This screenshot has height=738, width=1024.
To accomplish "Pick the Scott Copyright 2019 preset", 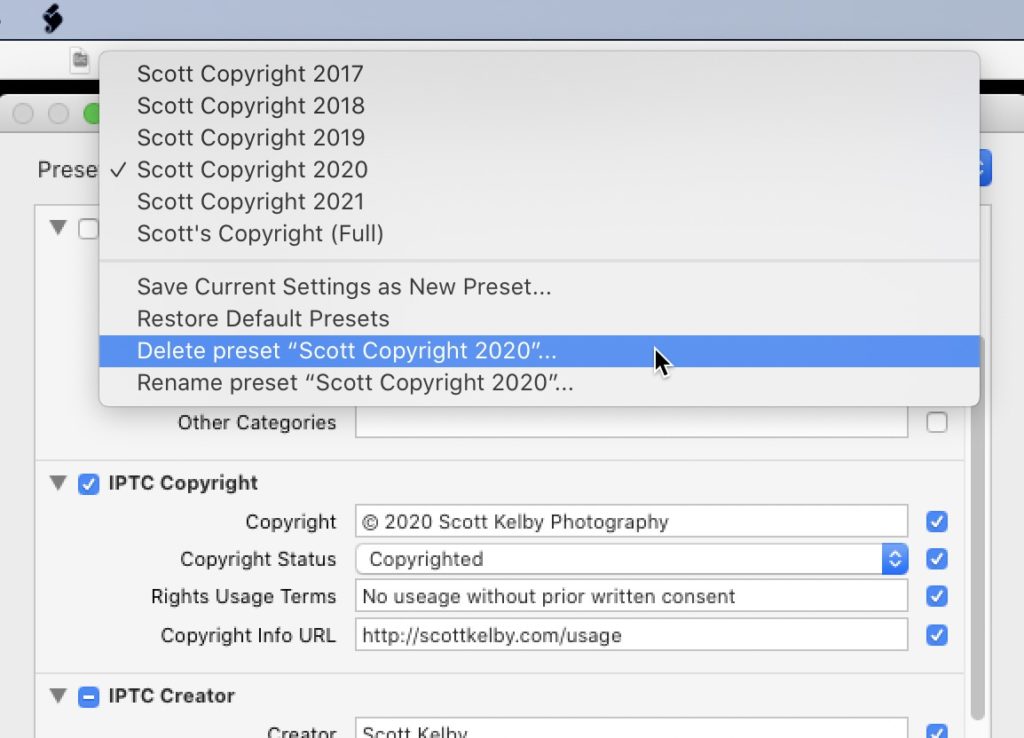I will [x=539, y=138].
